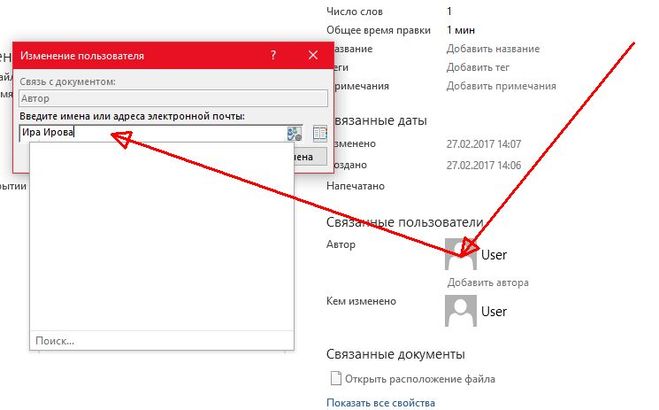The image size is (659, 410).
Task: Click the name input field with Ира Ирова
Action: [x=150, y=132]
